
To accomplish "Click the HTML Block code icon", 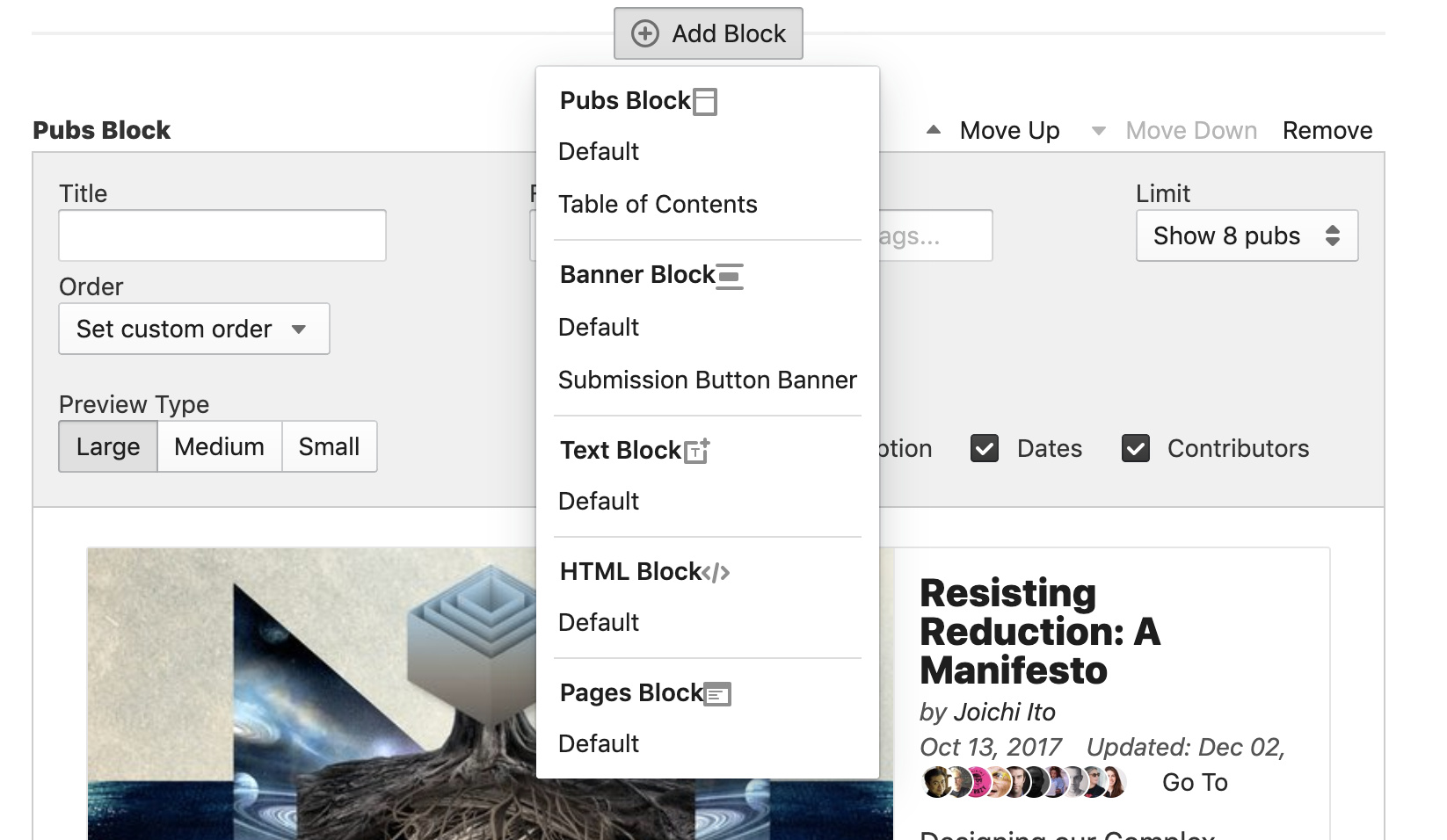I will (x=716, y=573).
